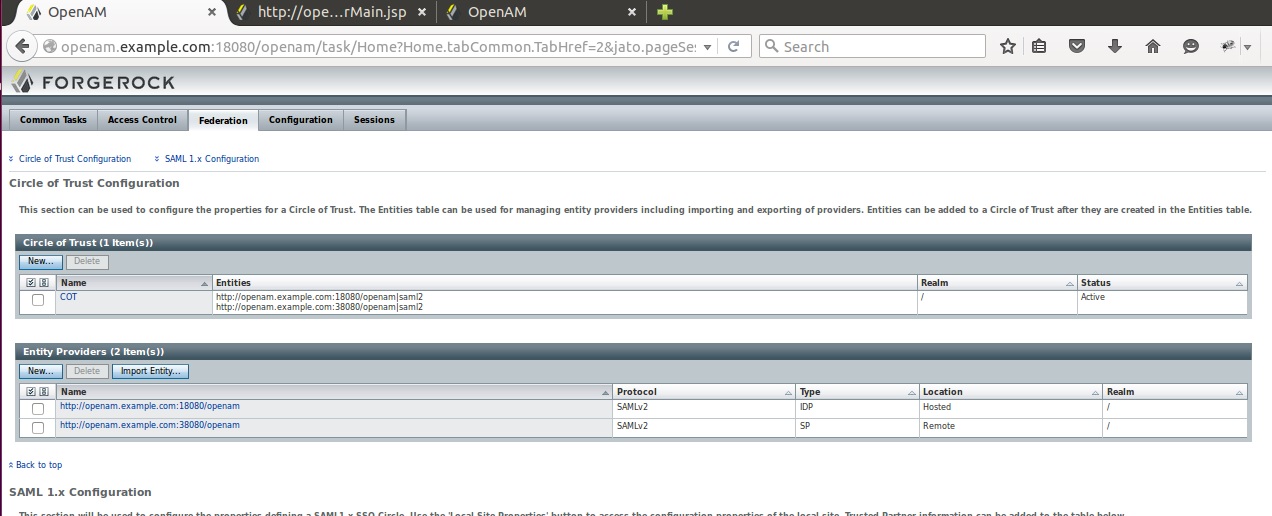Close the first OpenAM tab
Viewport: 1272px width, 516px height.
tap(212, 12)
